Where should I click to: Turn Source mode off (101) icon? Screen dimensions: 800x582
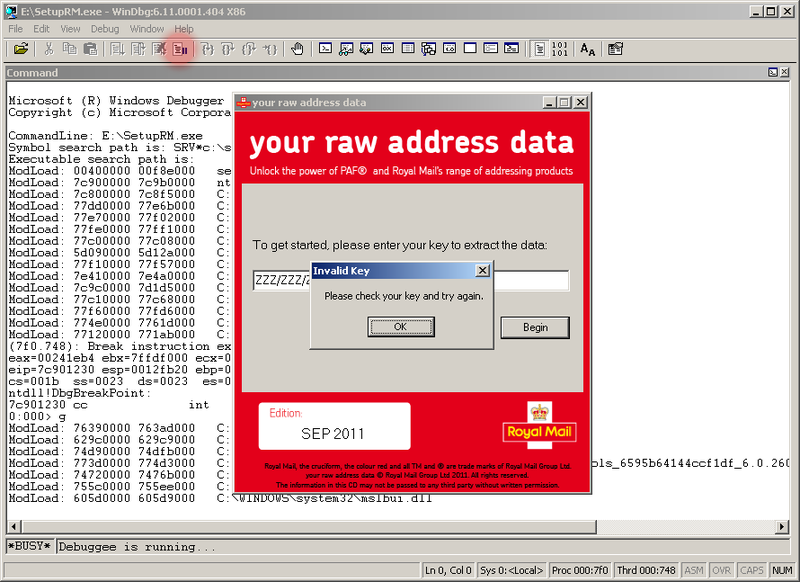560,49
